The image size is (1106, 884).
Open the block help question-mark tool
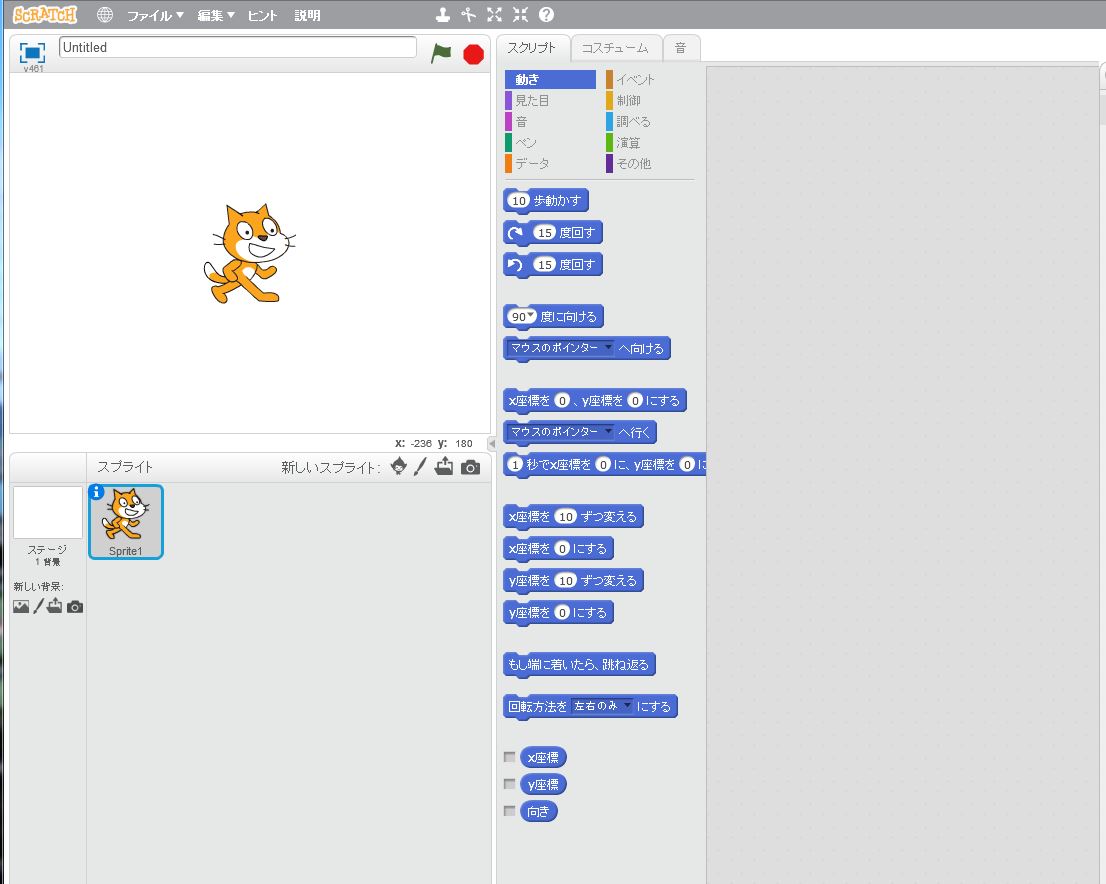click(x=546, y=15)
